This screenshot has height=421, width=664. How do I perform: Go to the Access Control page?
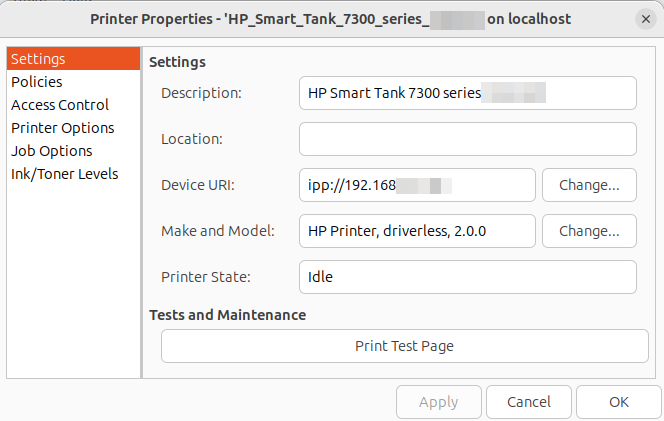pos(60,105)
